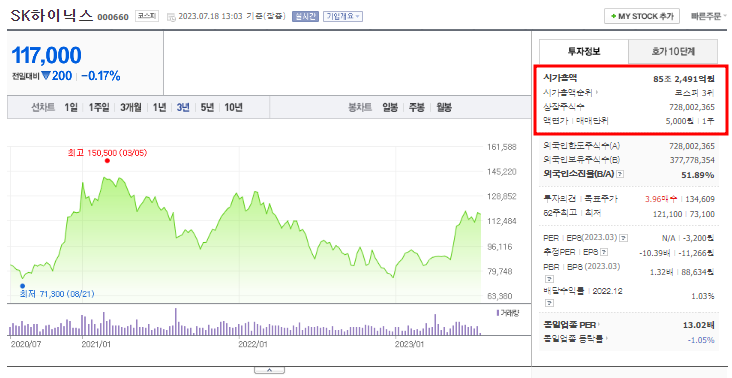732x378 pixels.
Task: Click the 1.03% dividend yield value
Action: (x=703, y=296)
